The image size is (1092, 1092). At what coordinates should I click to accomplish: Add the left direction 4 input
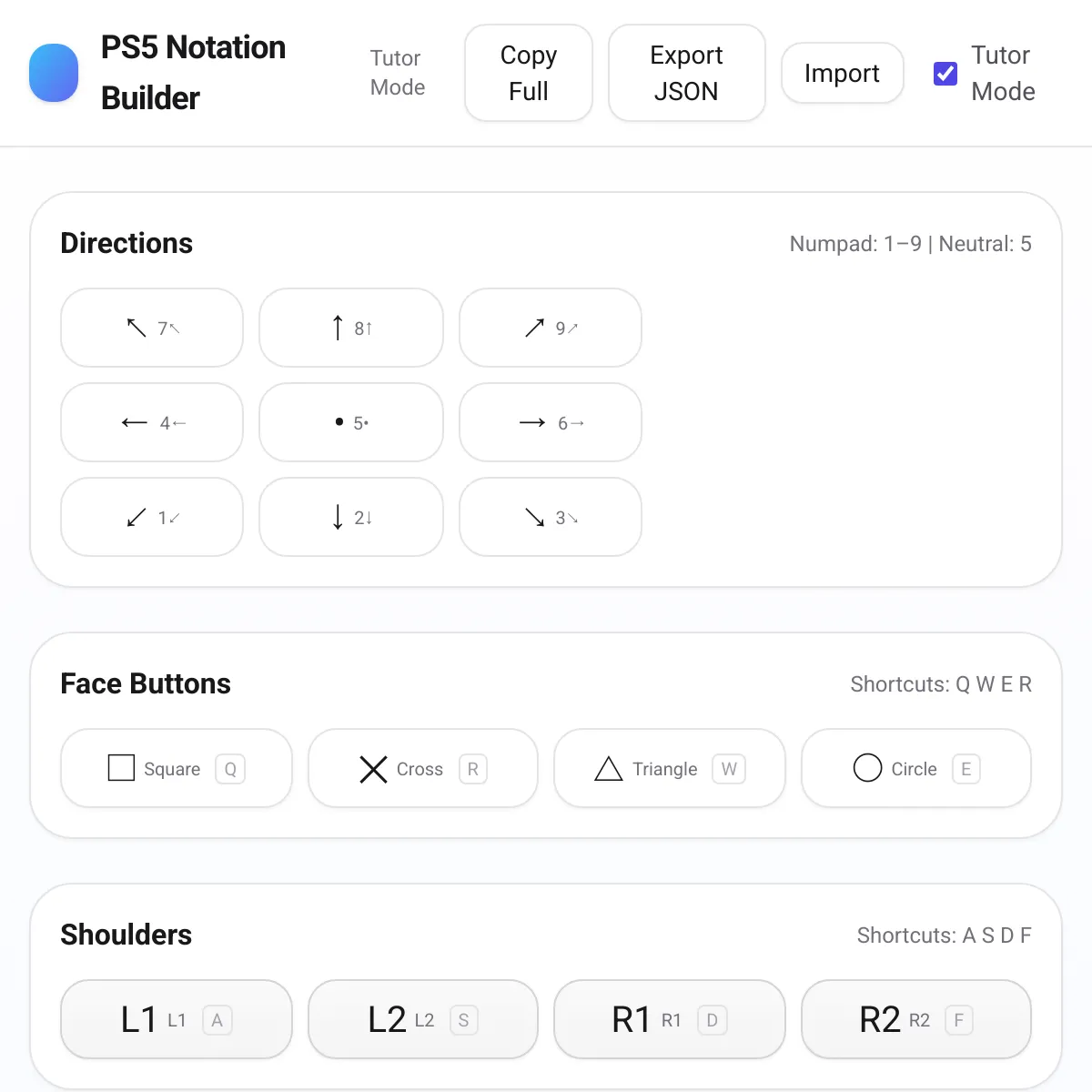click(x=152, y=422)
